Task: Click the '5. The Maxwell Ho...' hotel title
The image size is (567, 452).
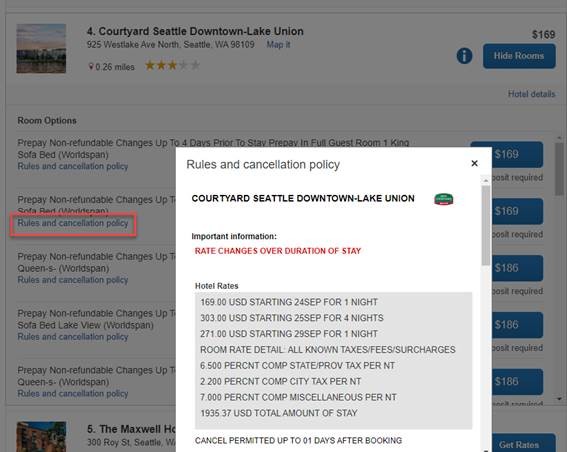Action: click(131, 429)
